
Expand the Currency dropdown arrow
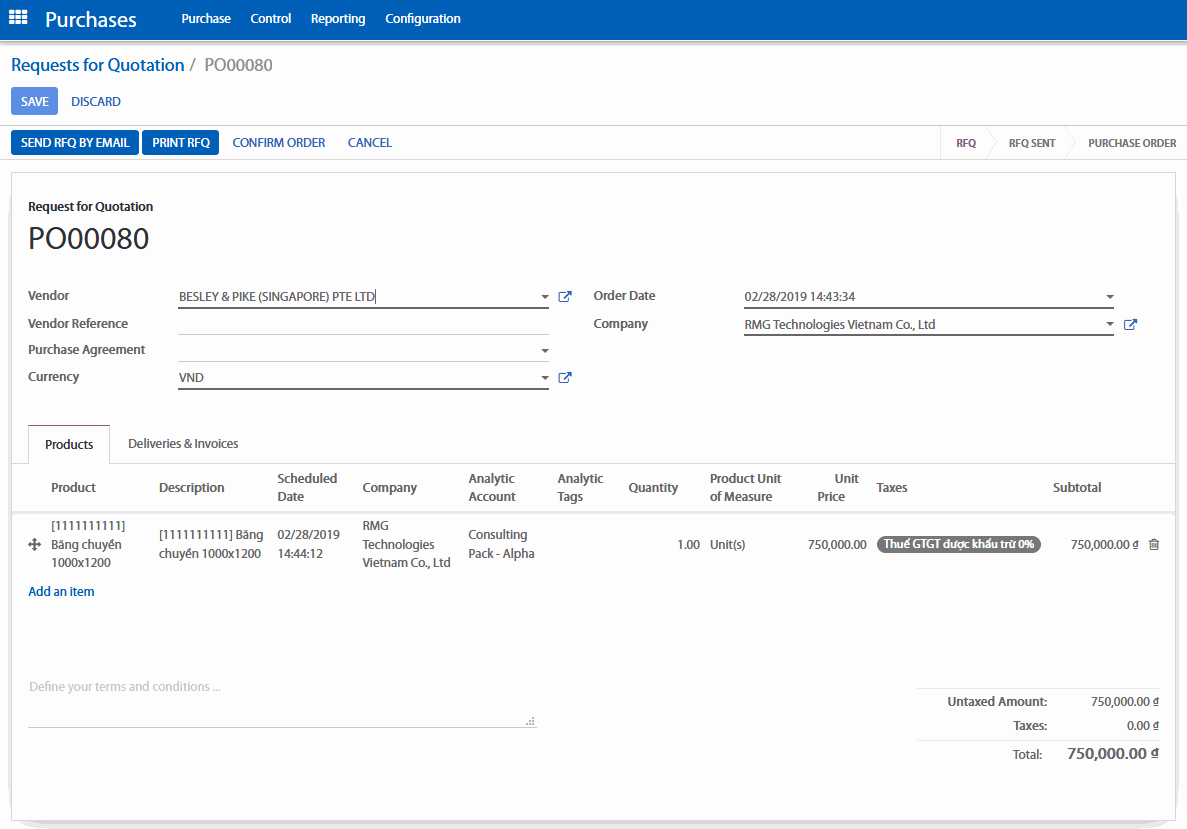544,378
